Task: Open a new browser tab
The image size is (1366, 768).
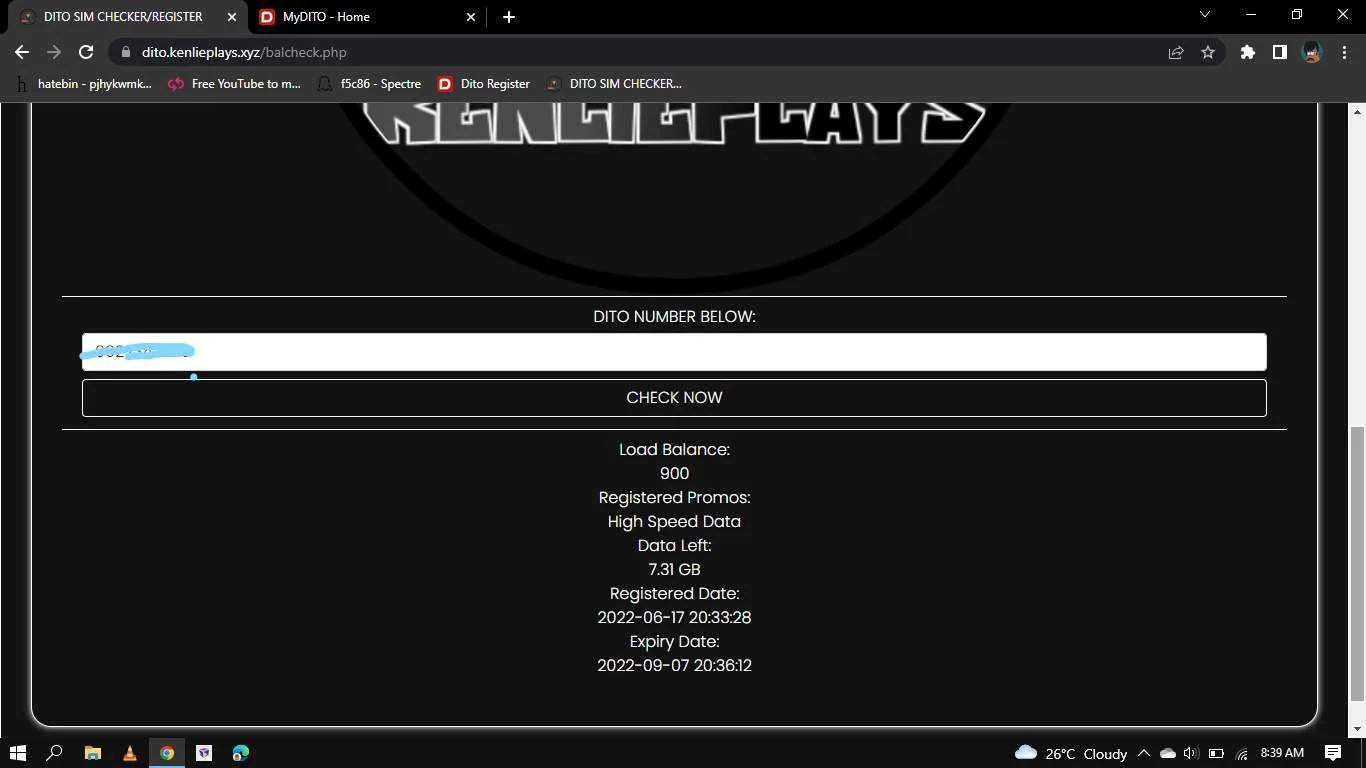Action: coord(508,17)
